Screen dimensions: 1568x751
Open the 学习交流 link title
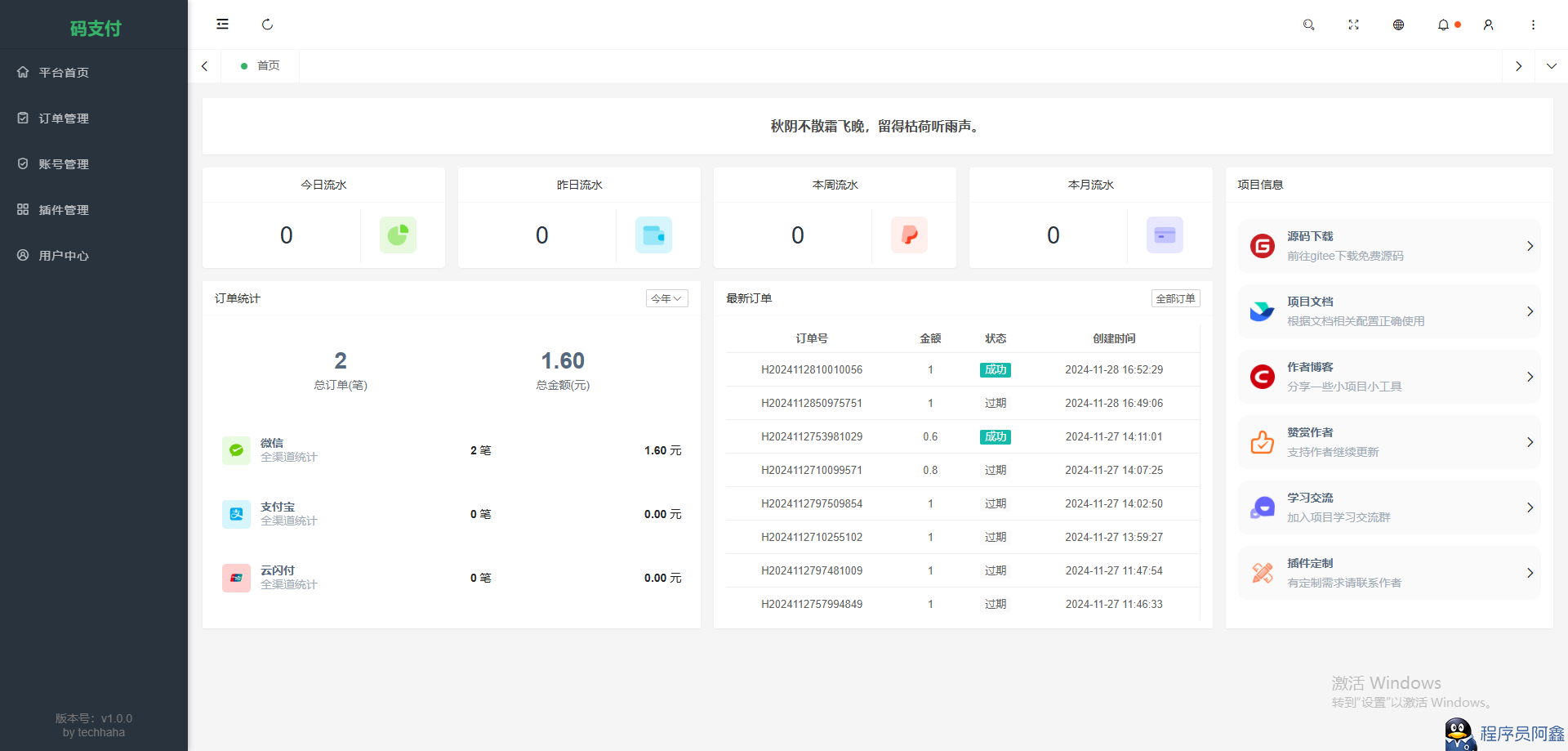coord(1310,498)
